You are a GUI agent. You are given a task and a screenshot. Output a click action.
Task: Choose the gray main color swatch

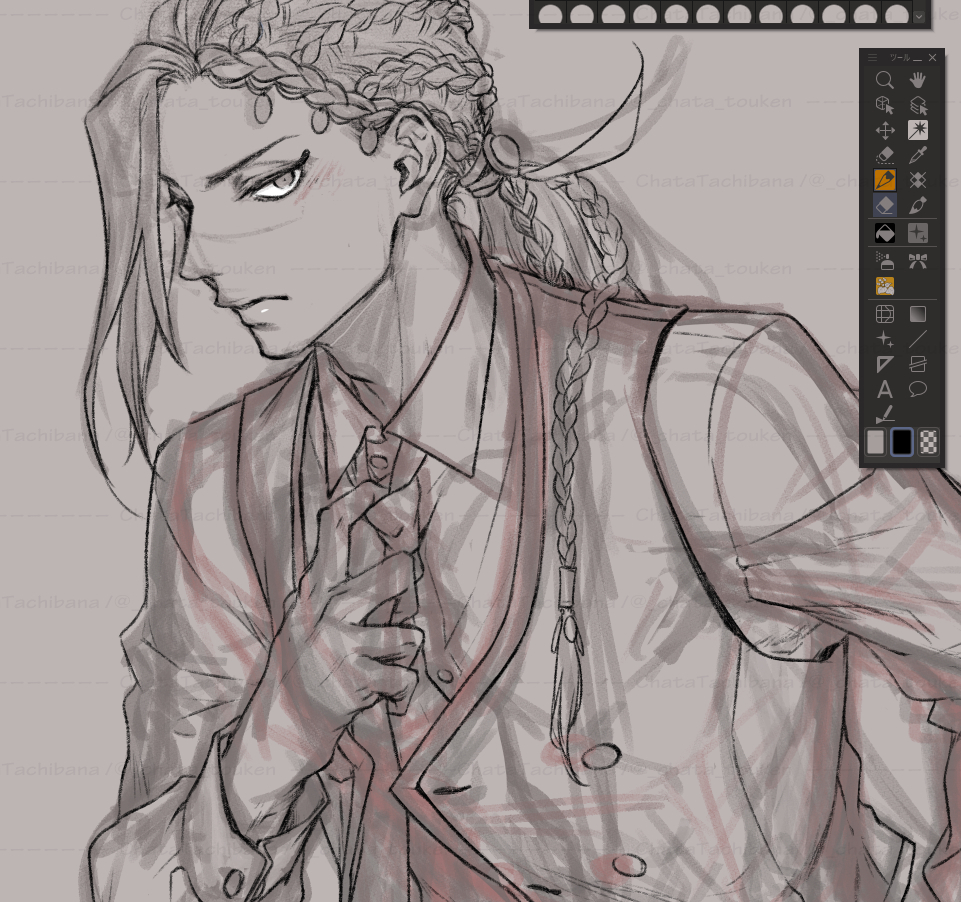(875, 442)
